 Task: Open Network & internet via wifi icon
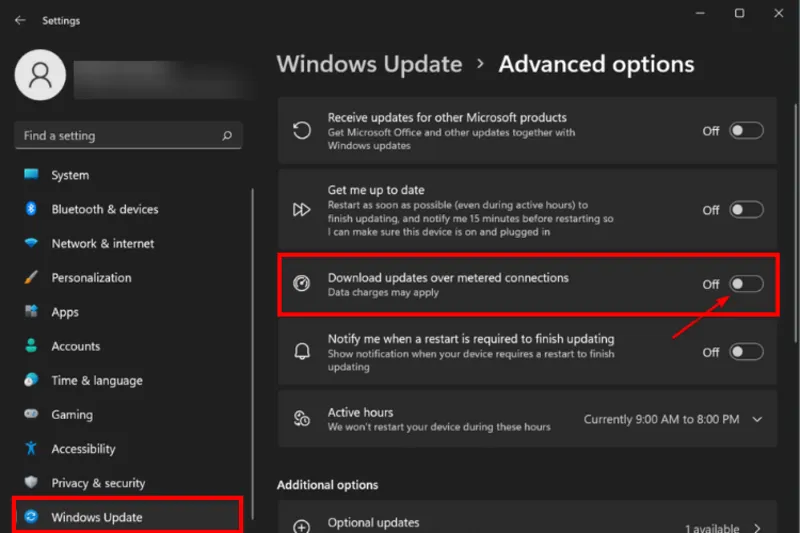[31, 243]
